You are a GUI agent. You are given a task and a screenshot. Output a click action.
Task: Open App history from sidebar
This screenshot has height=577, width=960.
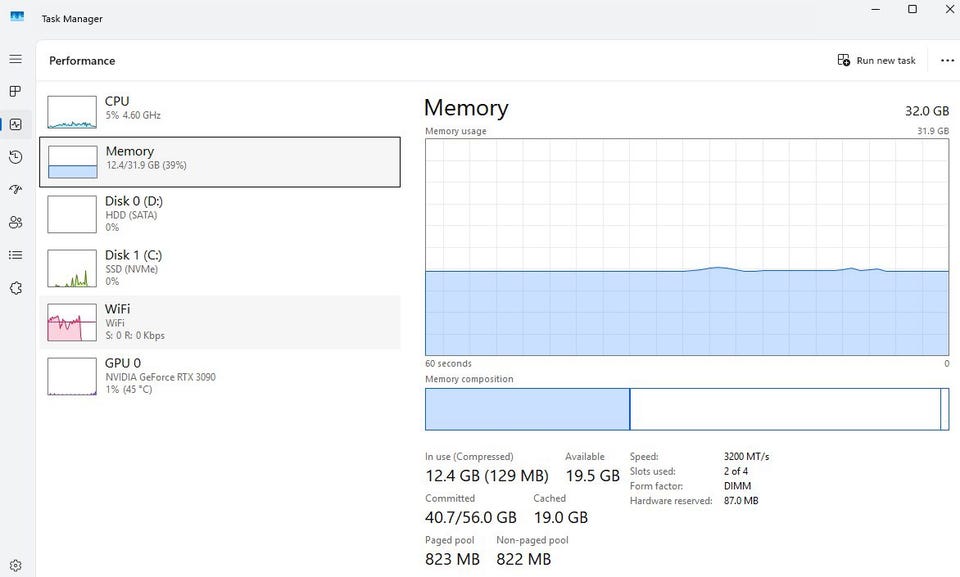point(15,157)
